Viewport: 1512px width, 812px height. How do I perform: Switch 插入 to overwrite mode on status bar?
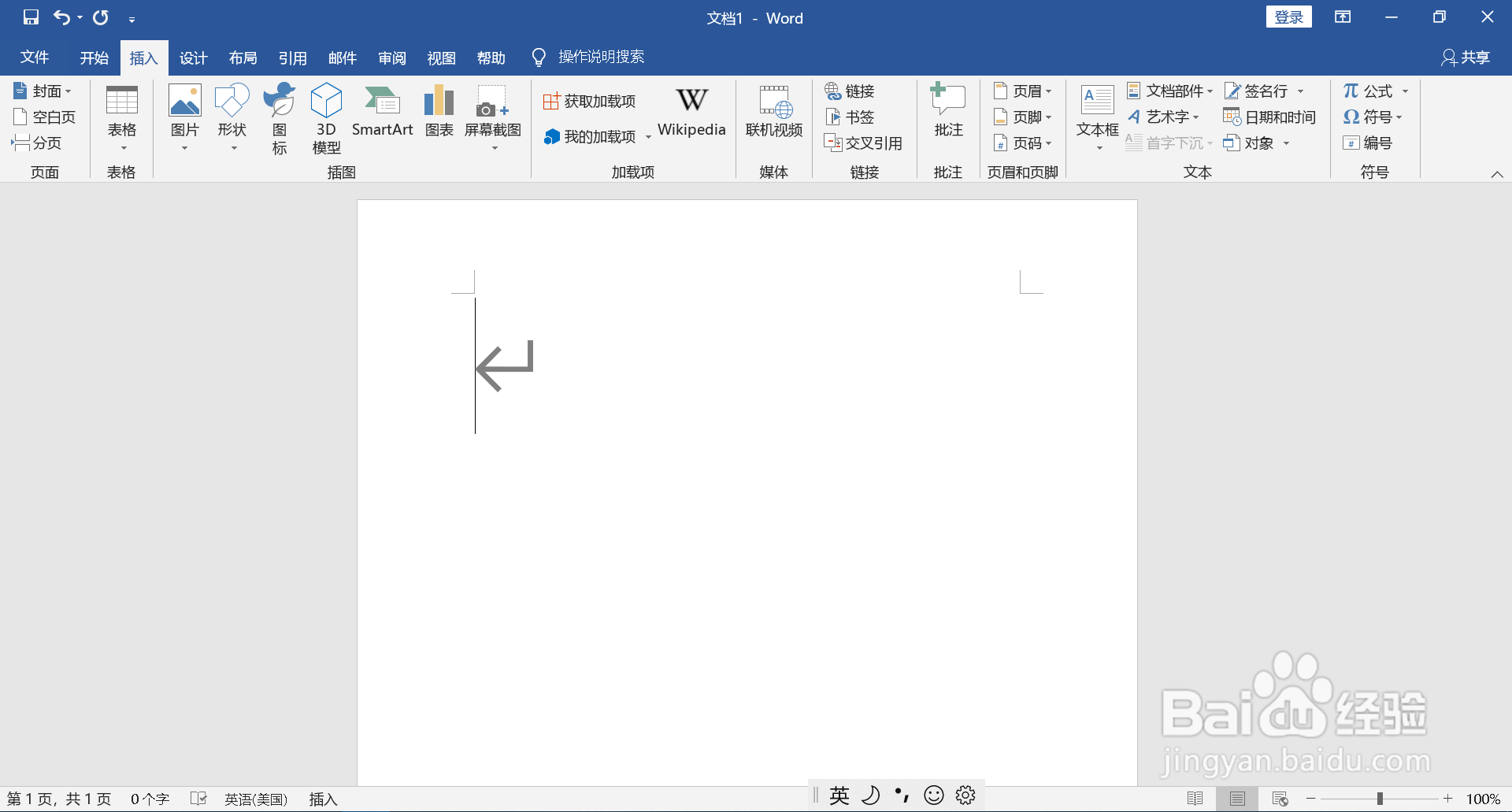(x=321, y=799)
